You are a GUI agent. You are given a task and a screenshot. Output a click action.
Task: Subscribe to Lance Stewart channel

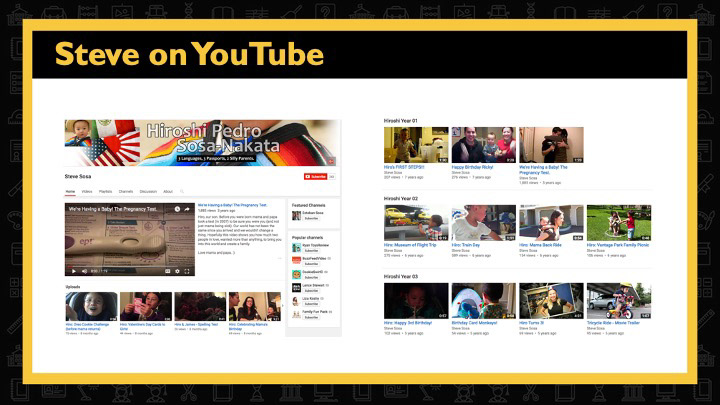(311, 291)
